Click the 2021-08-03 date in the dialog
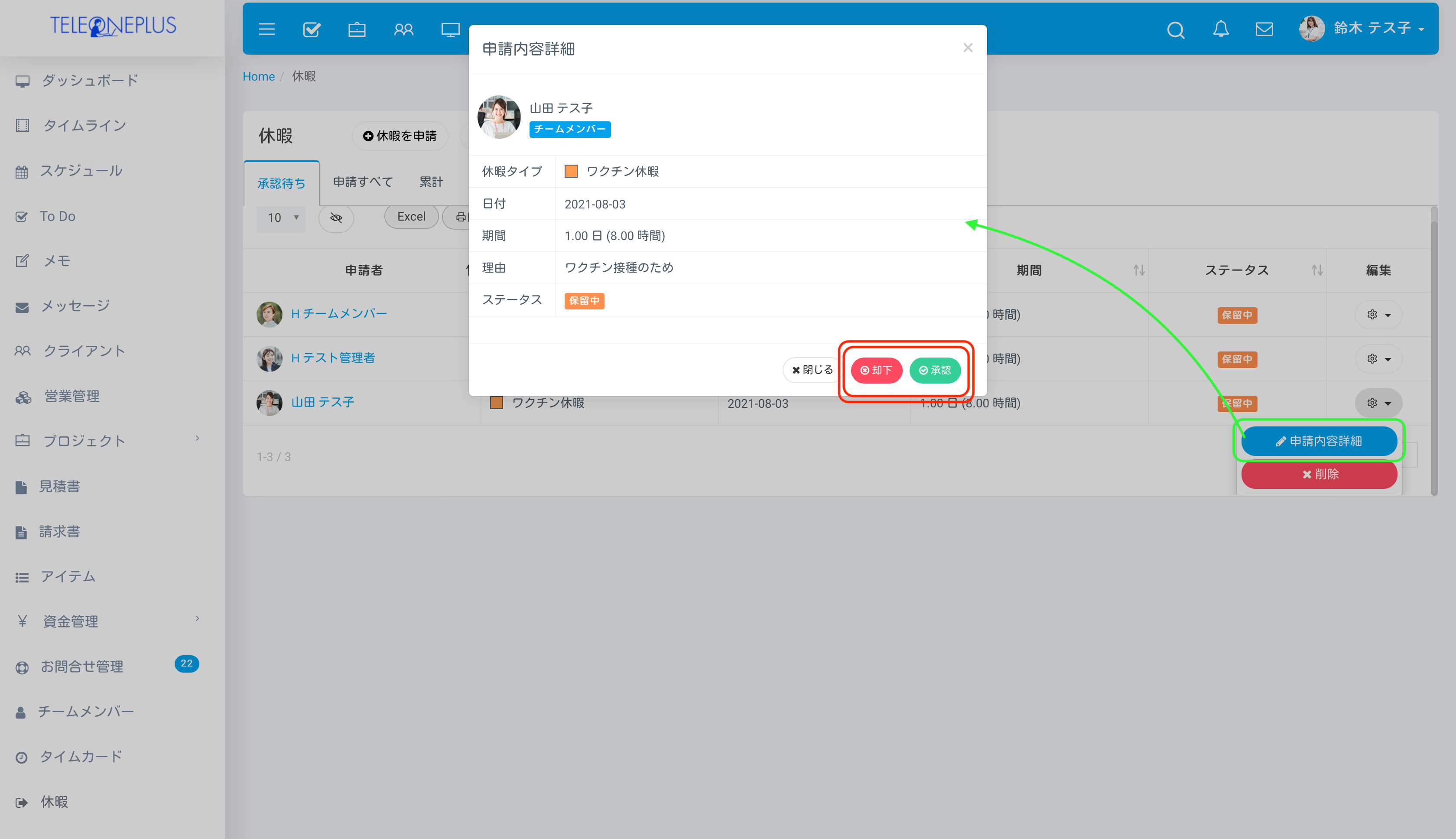This screenshot has width=1456, height=839. [x=595, y=204]
